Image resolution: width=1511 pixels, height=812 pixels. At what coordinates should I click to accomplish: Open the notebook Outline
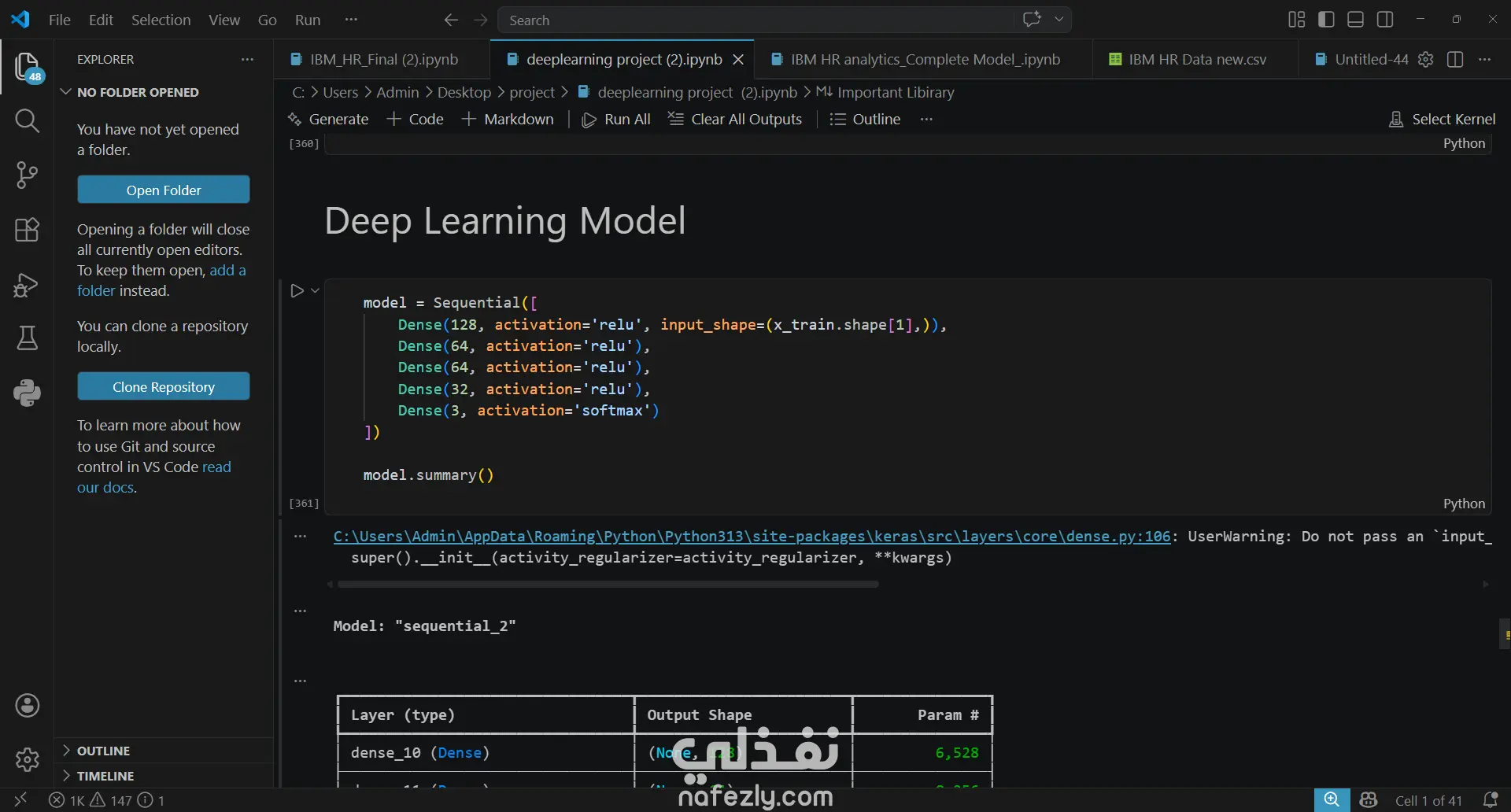coord(865,119)
